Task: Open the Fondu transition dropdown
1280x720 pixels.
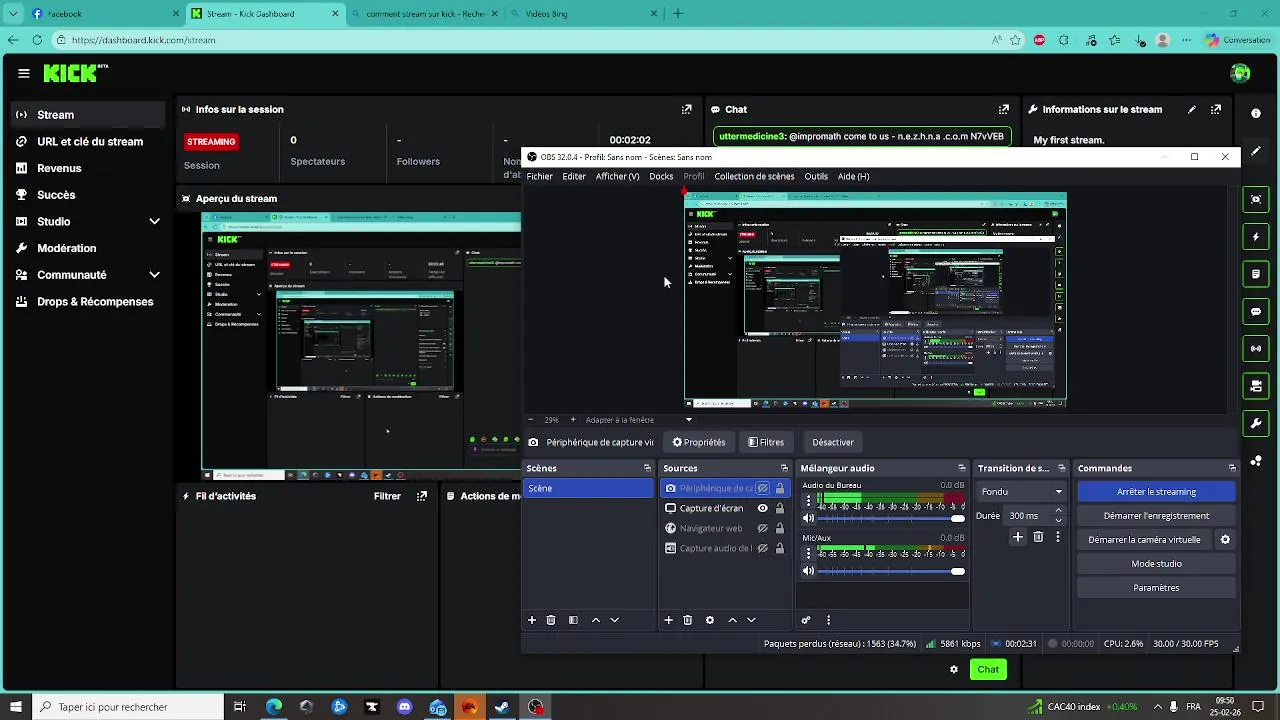Action: pos(1021,492)
